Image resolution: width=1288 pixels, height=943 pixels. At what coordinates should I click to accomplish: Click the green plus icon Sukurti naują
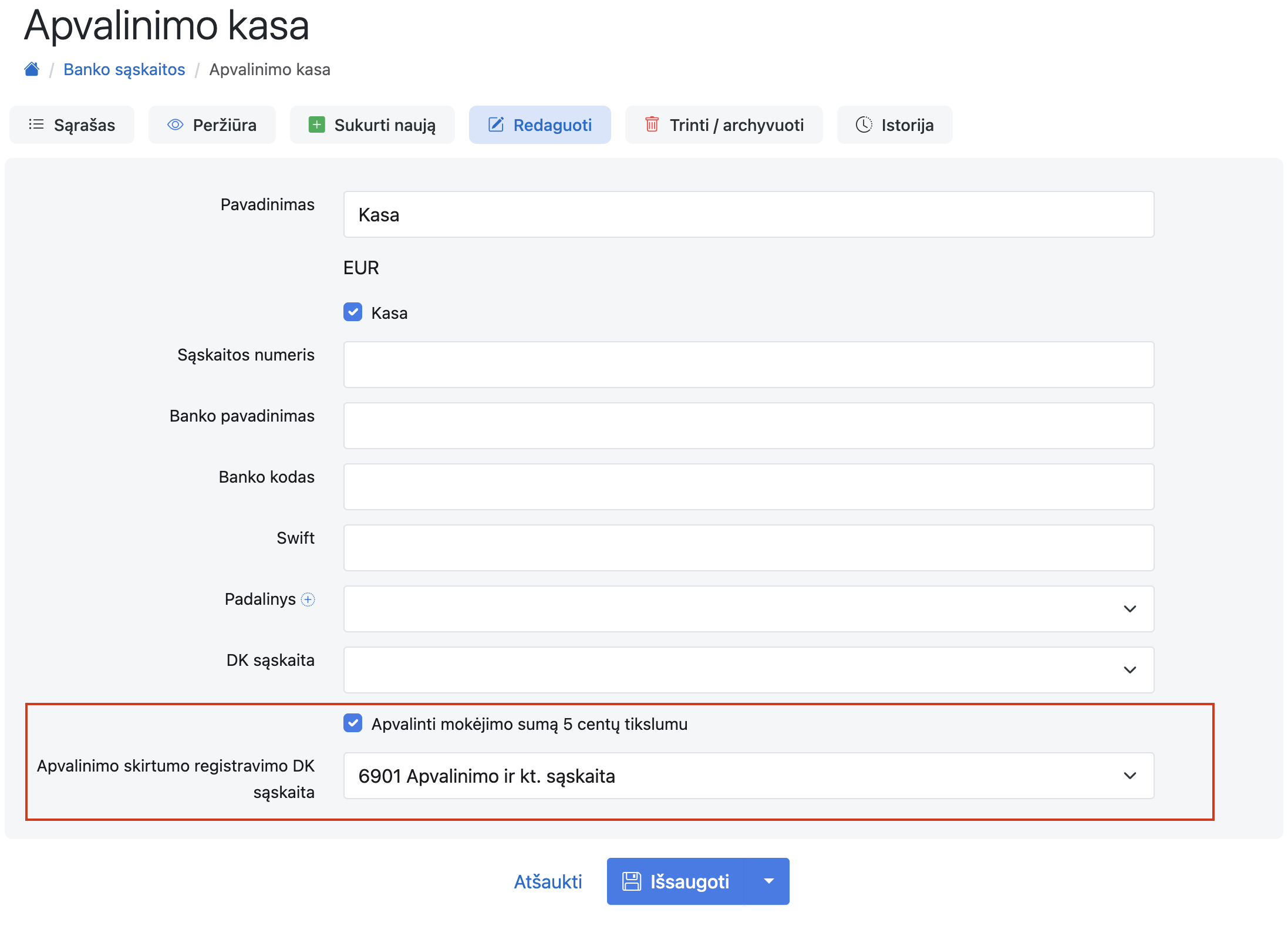pos(316,124)
